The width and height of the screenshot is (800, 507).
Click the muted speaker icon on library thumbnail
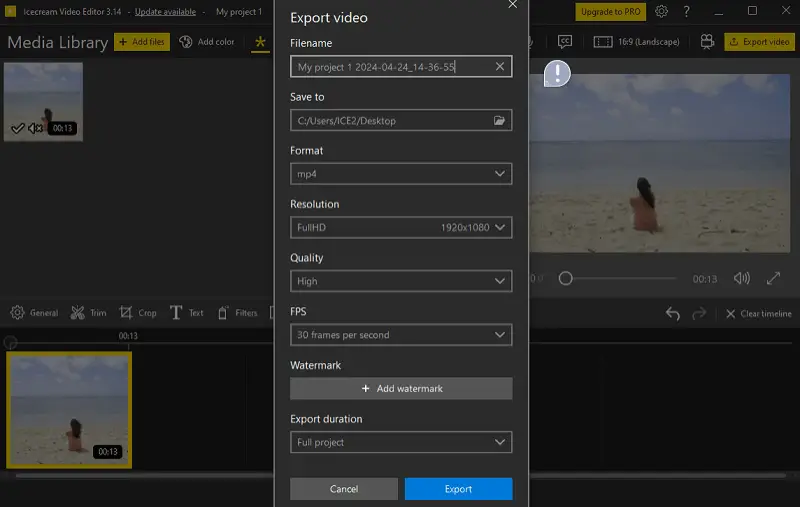pyautogui.click(x=35, y=128)
